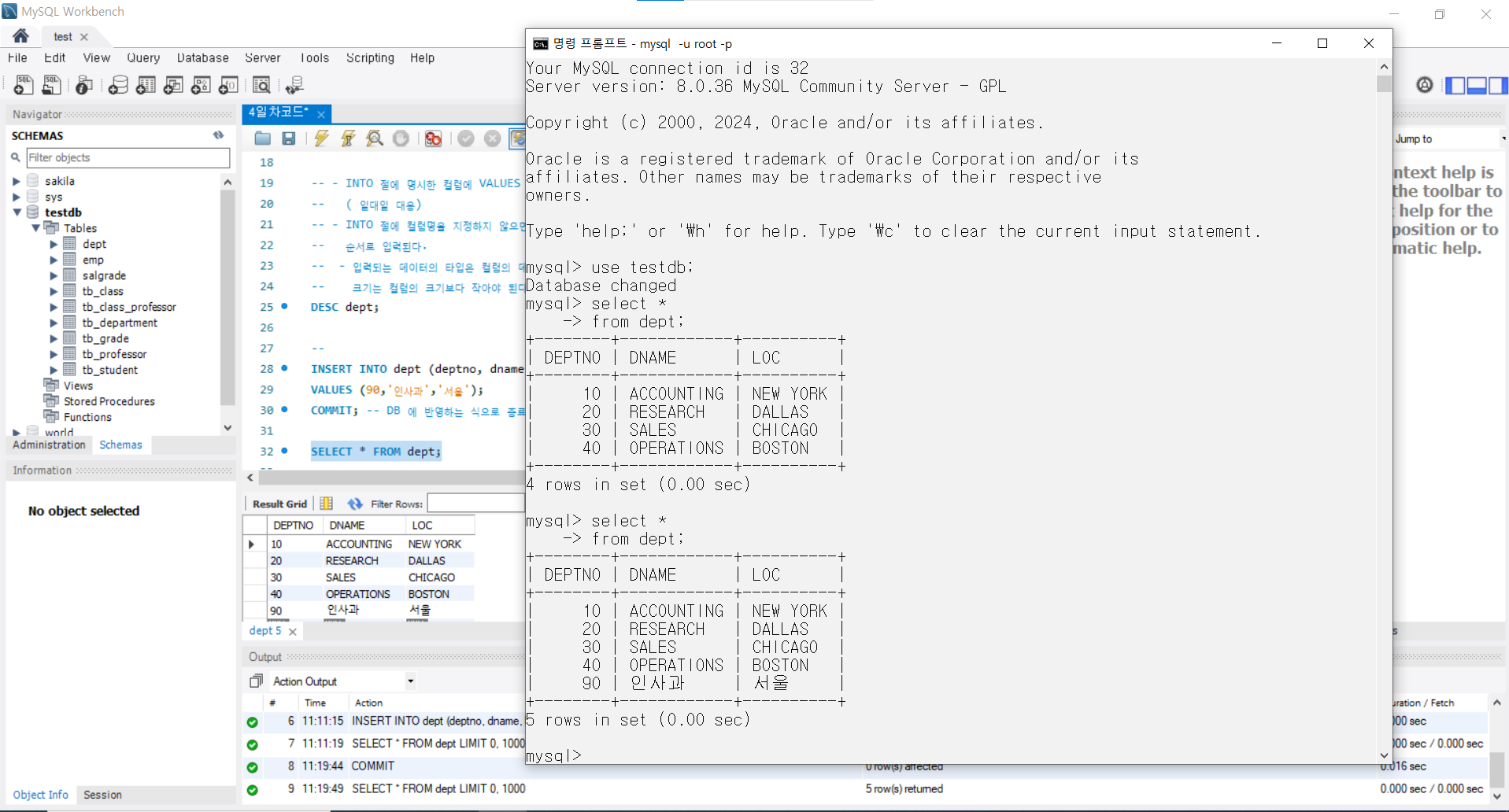Image resolution: width=1509 pixels, height=812 pixels.
Task: Open SQL script file icon in main toolbar
Action: coord(52,85)
